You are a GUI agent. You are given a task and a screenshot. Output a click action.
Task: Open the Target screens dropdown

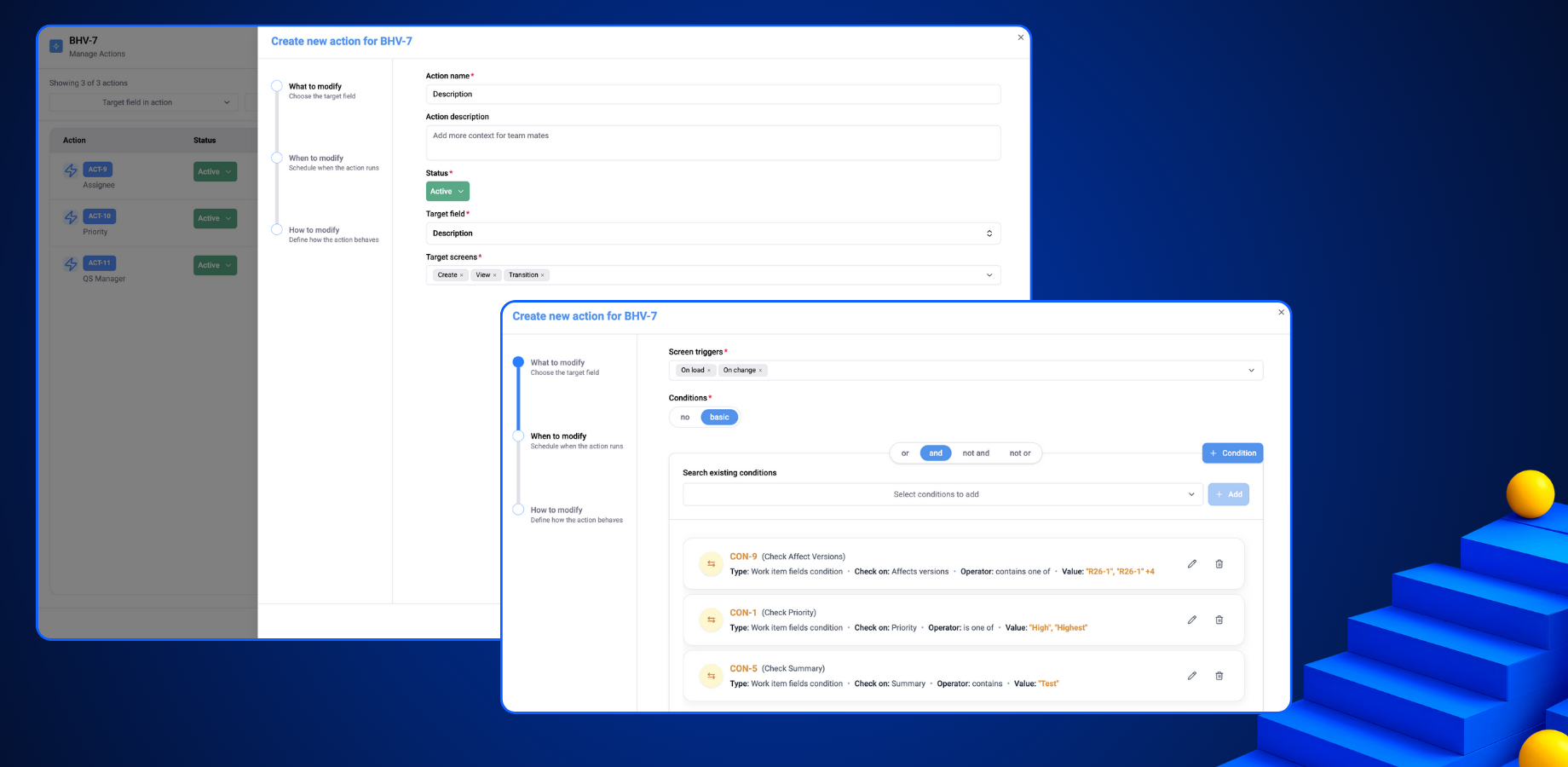coord(989,274)
